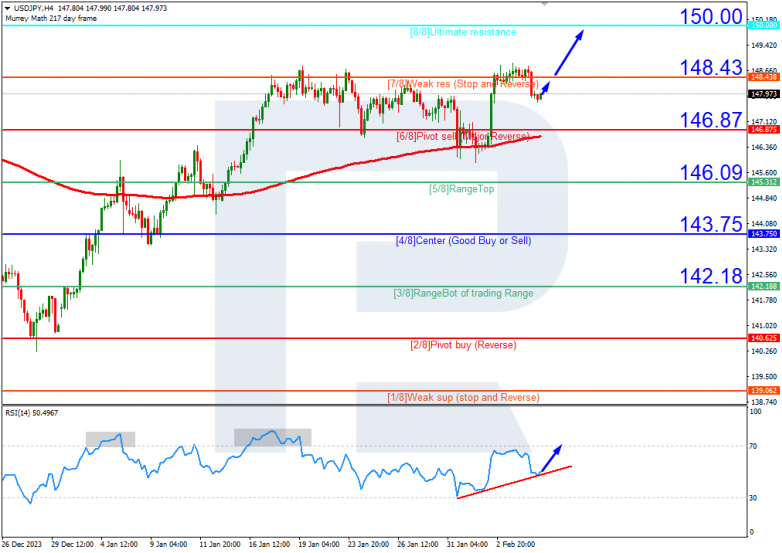Image resolution: width=782 pixels, height=553 pixels.
Task: Click the large 150.00 price annotation
Action: (x=711, y=16)
